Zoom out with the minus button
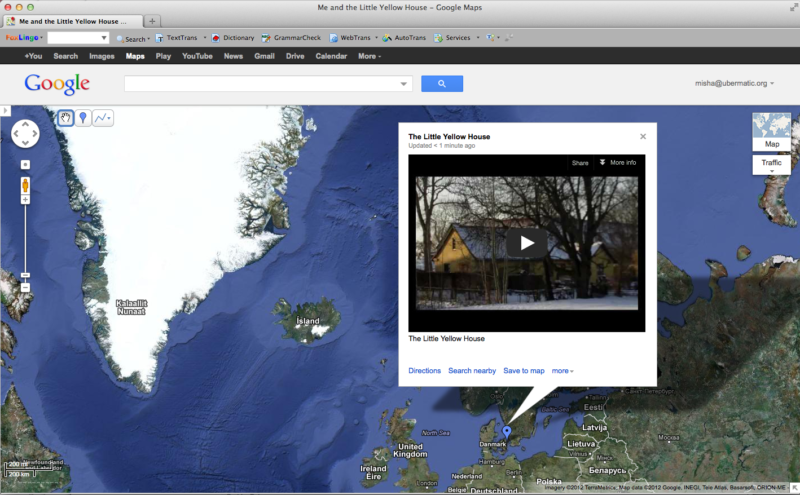 25,287
